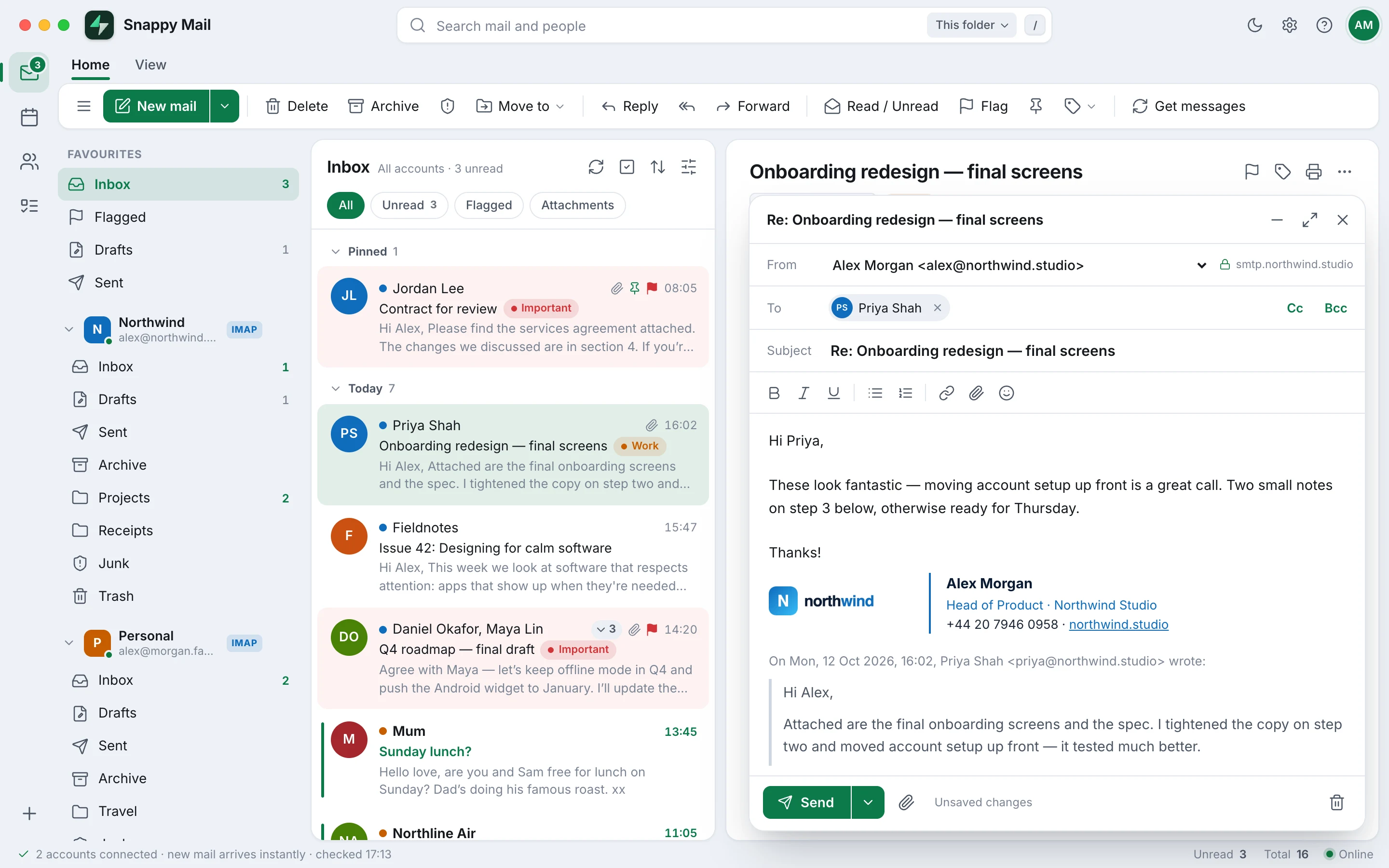Discard draft with trash icon
This screenshot has height=868, width=1389.
[1337, 802]
